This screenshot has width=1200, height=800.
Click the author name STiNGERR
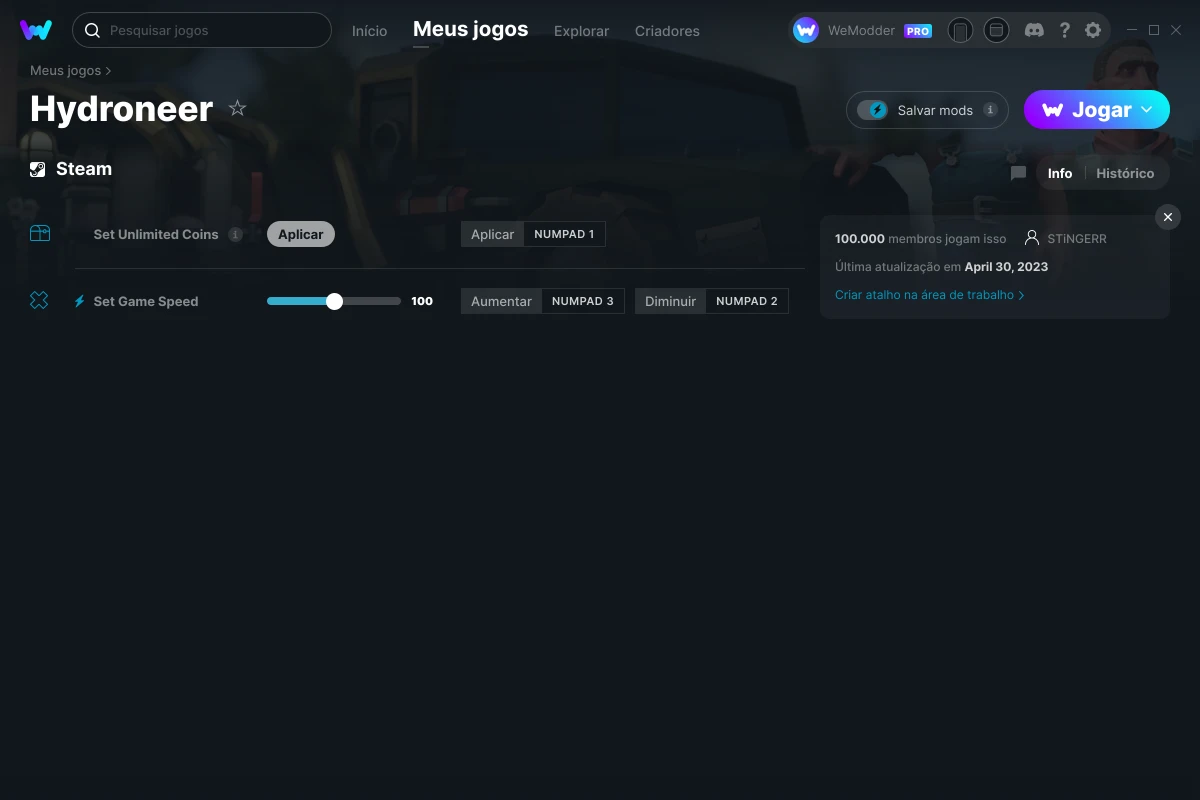[x=1077, y=239]
